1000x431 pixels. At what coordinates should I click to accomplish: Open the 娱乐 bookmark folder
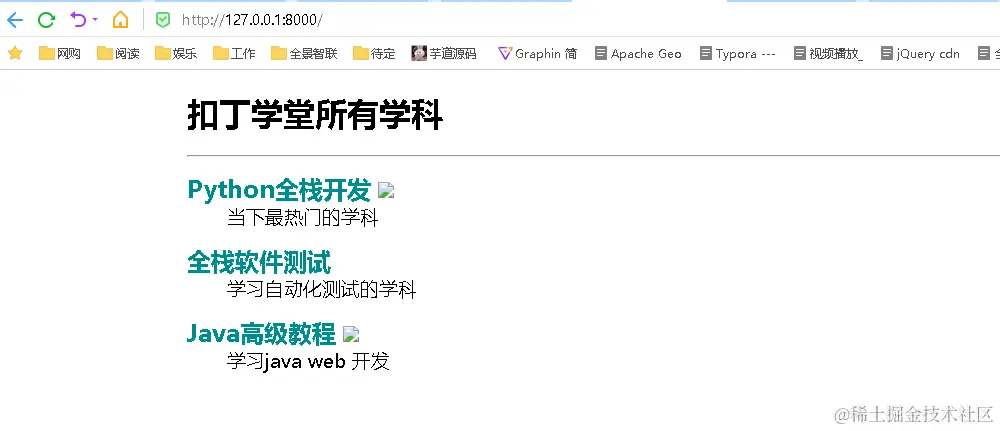(x=176, y=54)
